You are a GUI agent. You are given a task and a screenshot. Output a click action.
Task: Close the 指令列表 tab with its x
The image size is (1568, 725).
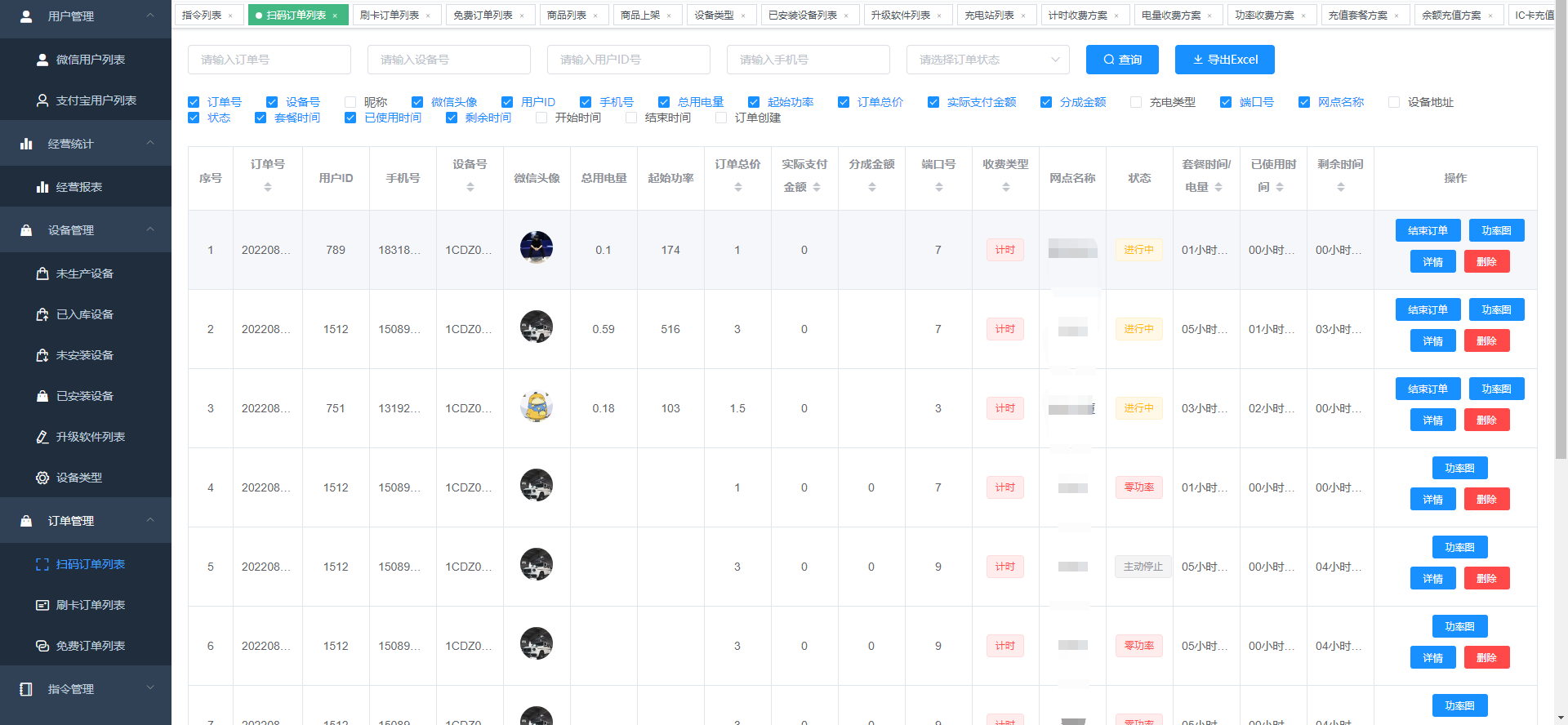(x=230, y=16)
